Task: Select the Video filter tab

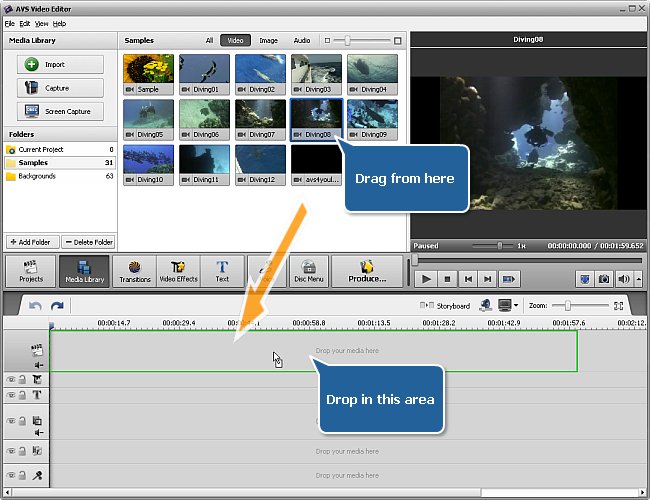Action: [235, 40]
